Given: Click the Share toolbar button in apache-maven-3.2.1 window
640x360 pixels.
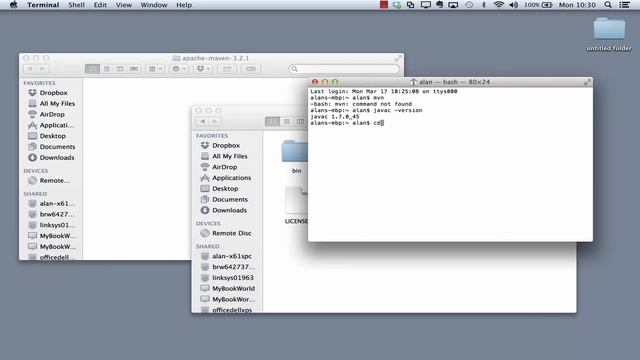Looking at the screenshot, I should 227,69.
